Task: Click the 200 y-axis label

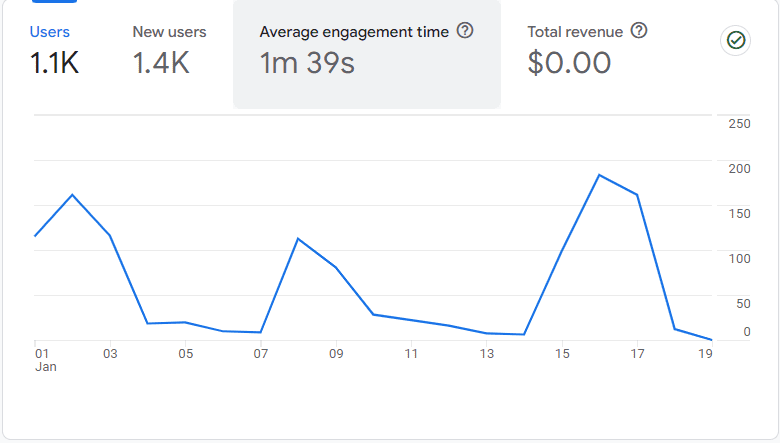Action: point(739,169)
